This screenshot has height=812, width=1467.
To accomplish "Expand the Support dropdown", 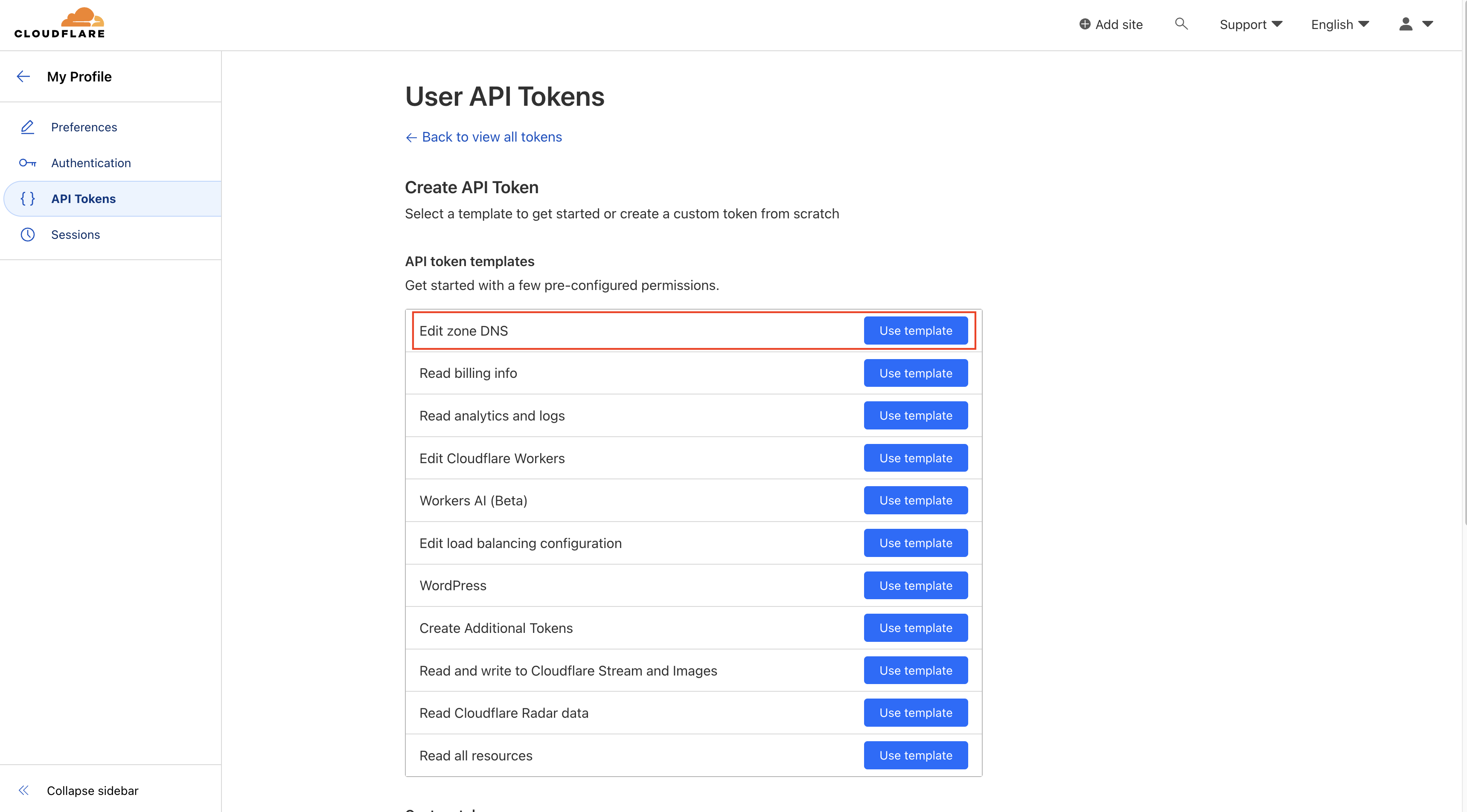I will pos(1251,24).
